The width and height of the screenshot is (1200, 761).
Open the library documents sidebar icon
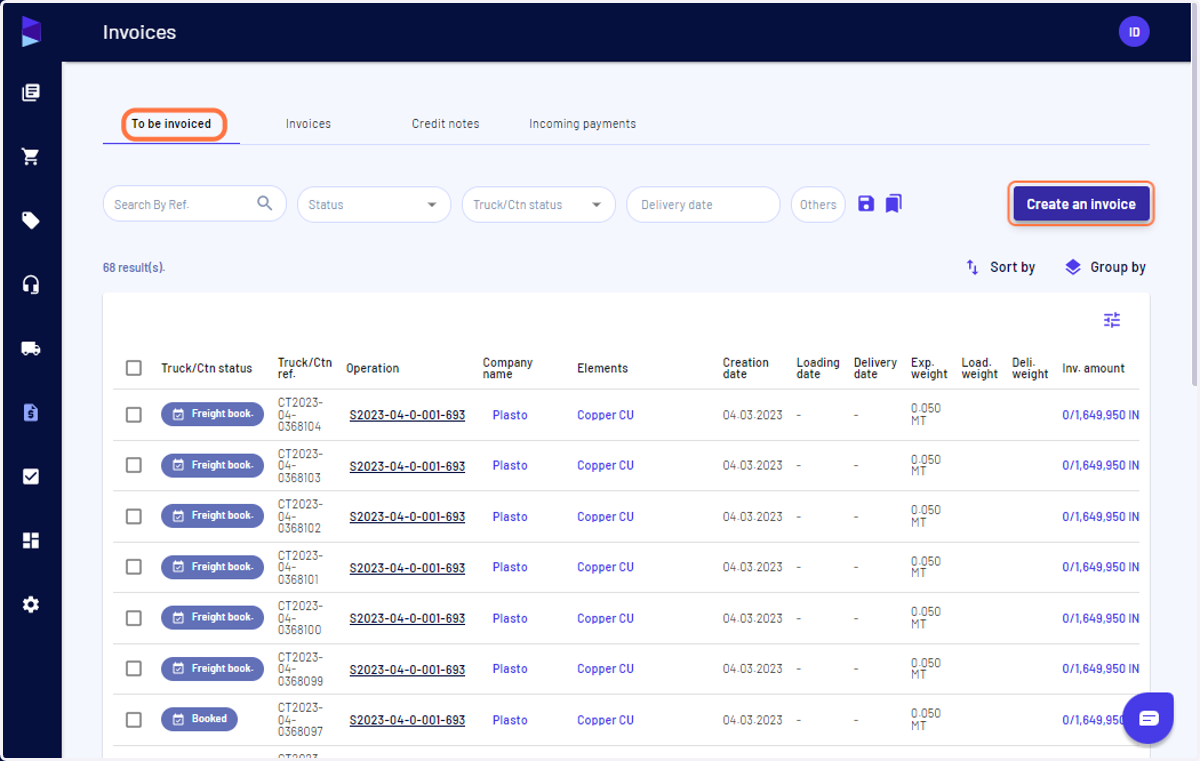pyautogui.click(x=31, y=93)
